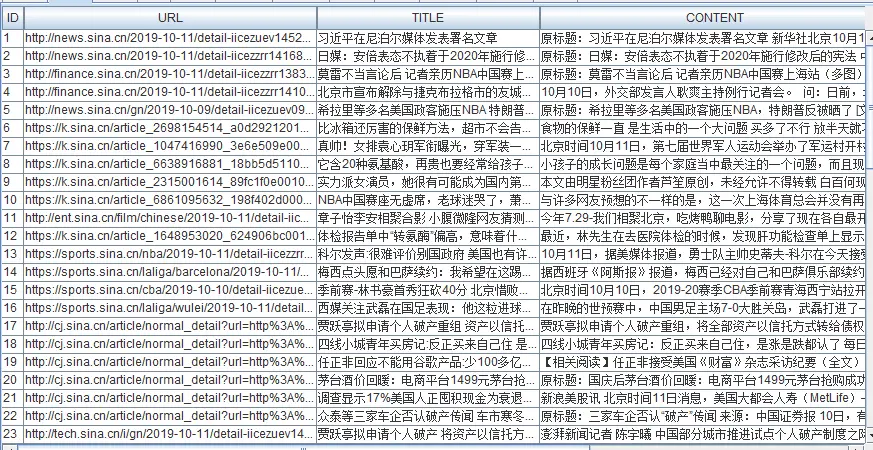
Task: Select the title starting '四线小城青年买房记'
Action: click(428, 344)
